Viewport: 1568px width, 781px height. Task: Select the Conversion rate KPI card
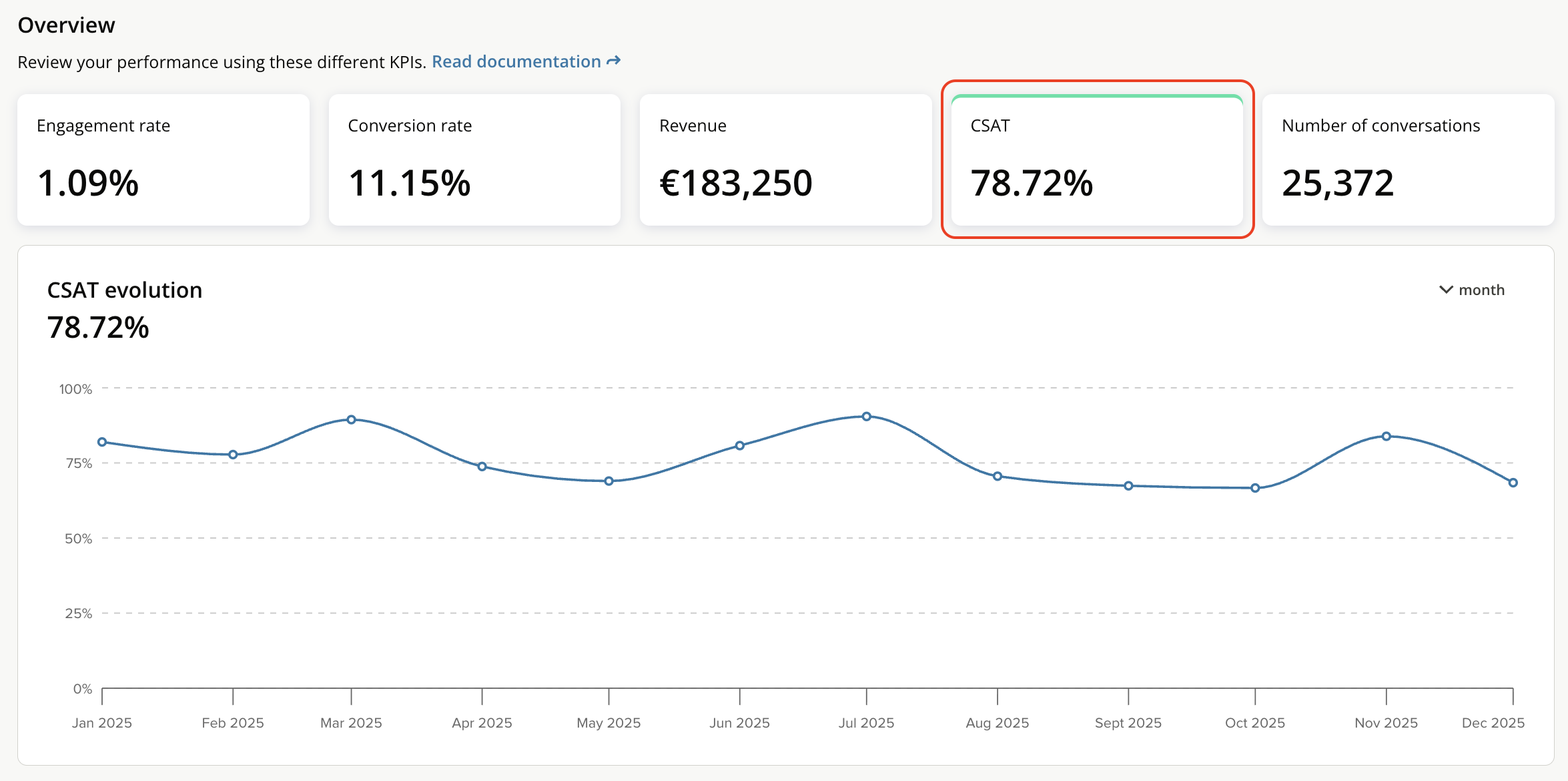(x=474, y=160)
